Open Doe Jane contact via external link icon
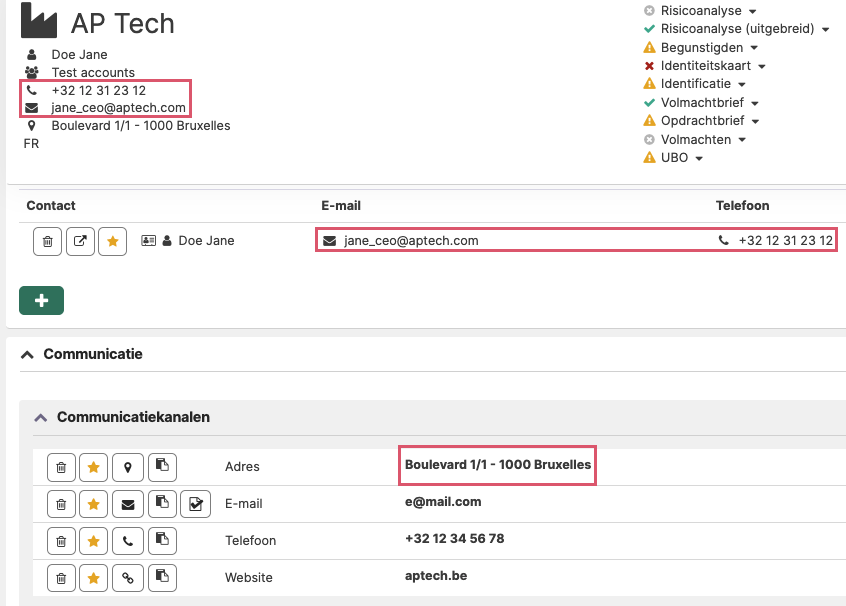This screenshot has height=606, width=846. pos(80,241)
